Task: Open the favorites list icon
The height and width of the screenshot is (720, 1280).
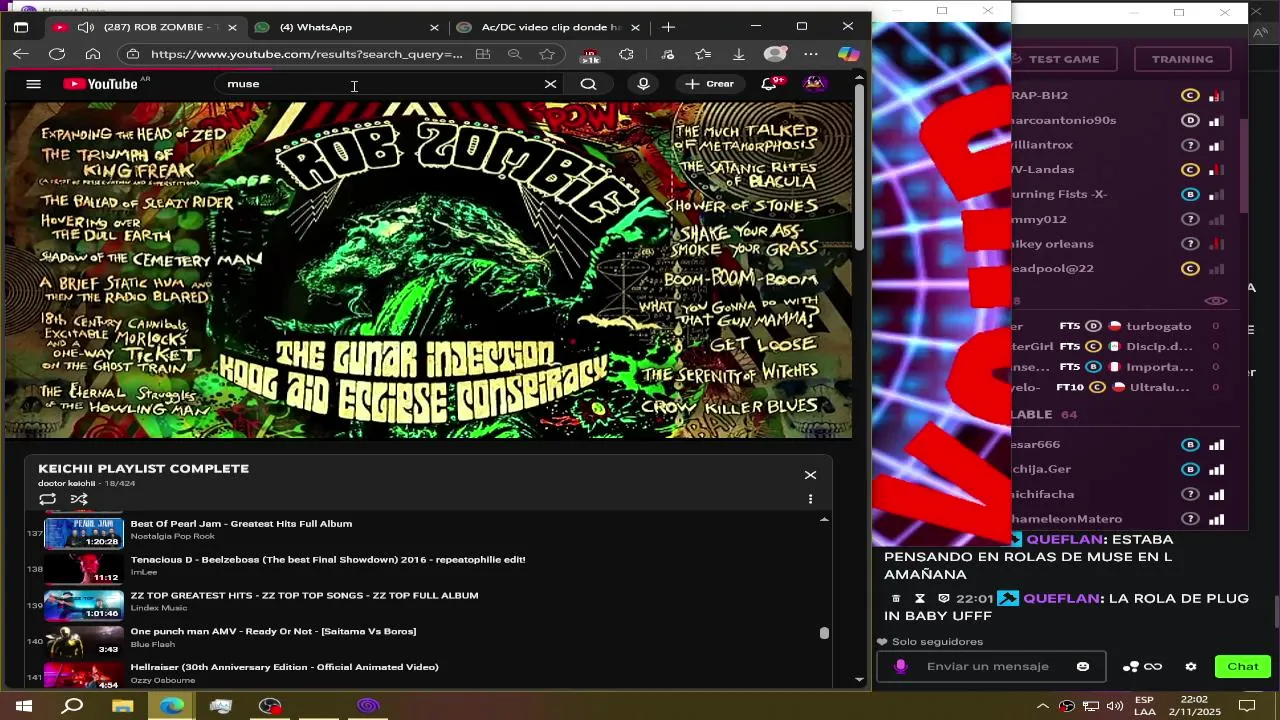Action: coord(703,54)
